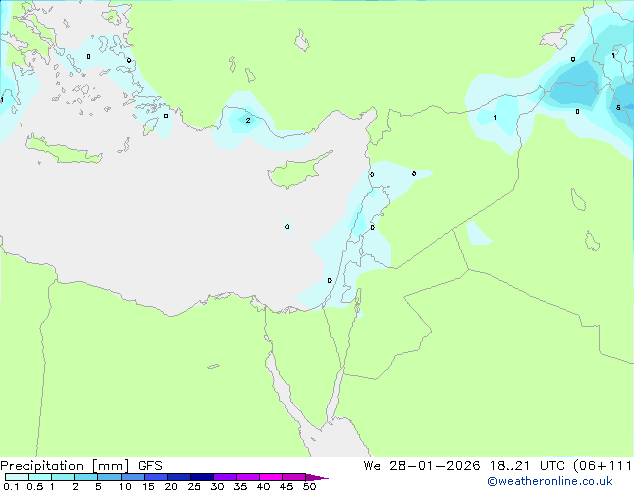The width and height of the screenshot is (634, 490).
Task: Click the 25–30 mm navy legend swatch
Action: pyautogui.click(x=201, y=477)
